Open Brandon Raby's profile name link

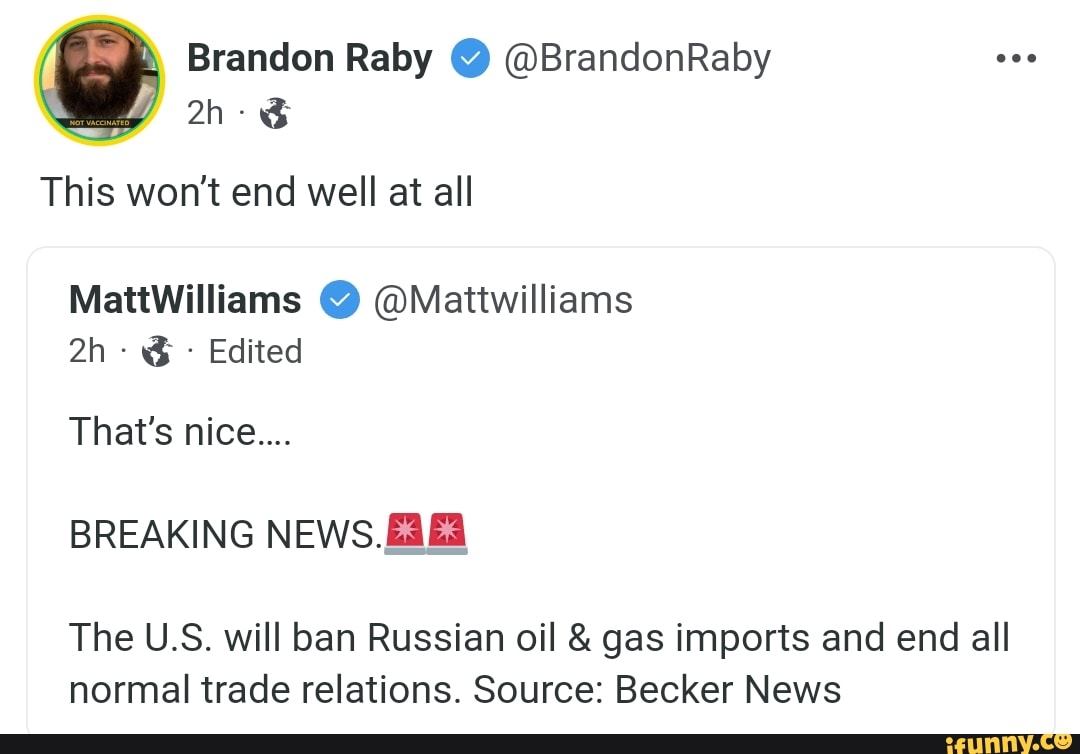pyautogui.click(x=309, y=59)
